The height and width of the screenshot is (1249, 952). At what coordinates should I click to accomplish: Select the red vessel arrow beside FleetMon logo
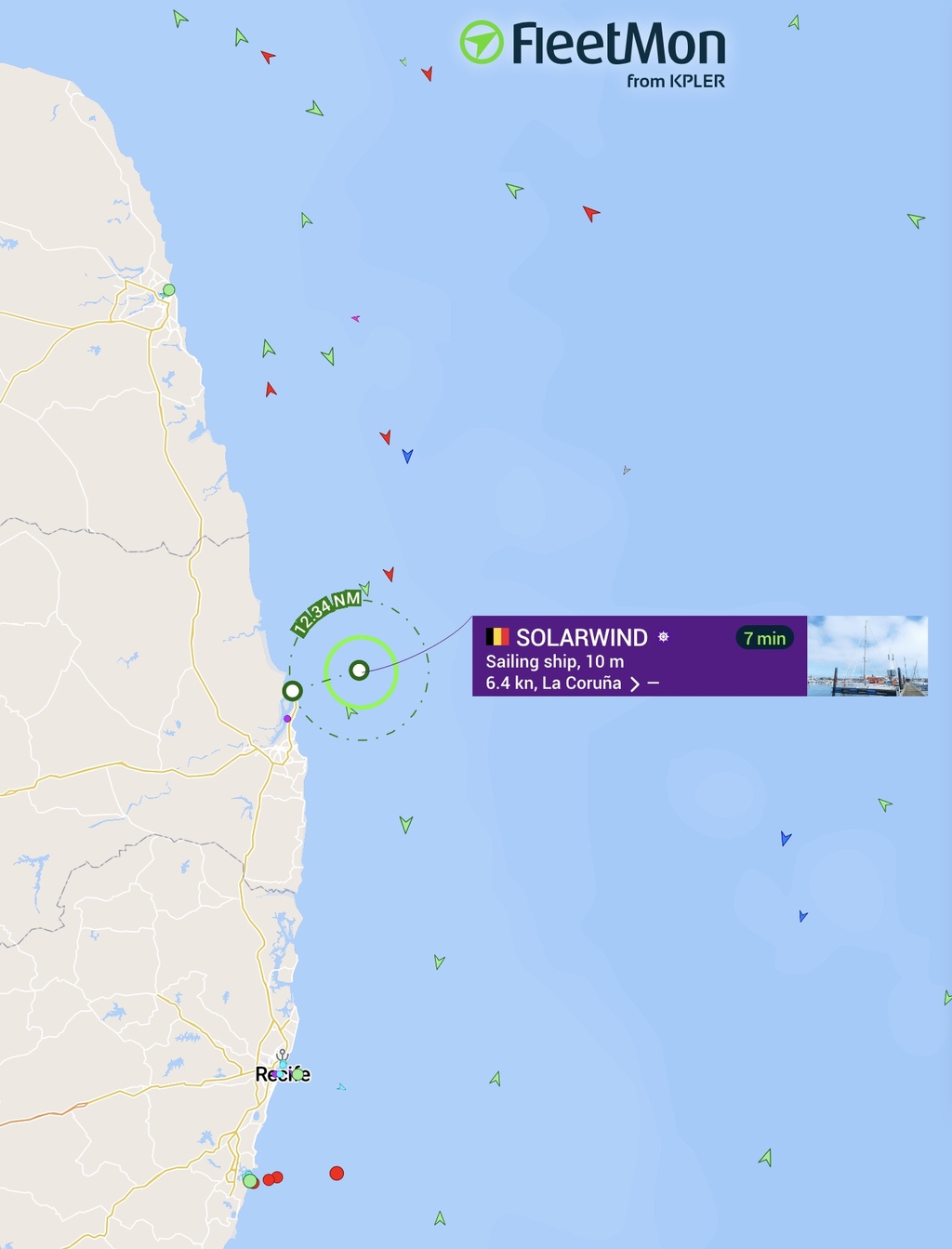[x=427, y=73]
